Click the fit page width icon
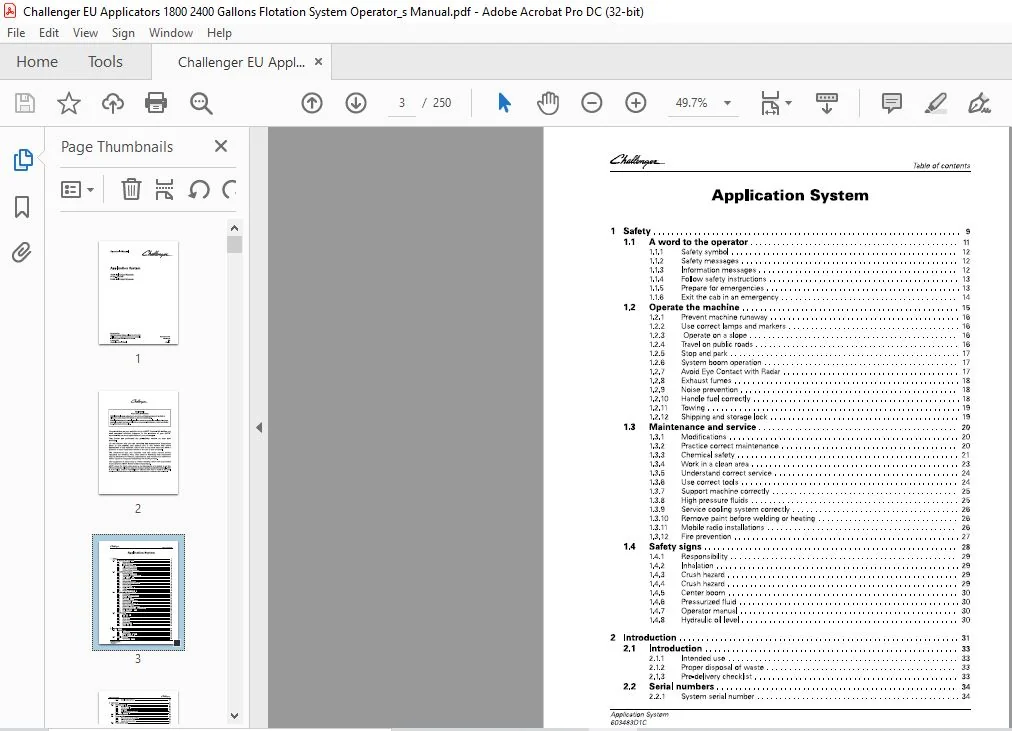The image size is (1012, 731). point(770,103)
